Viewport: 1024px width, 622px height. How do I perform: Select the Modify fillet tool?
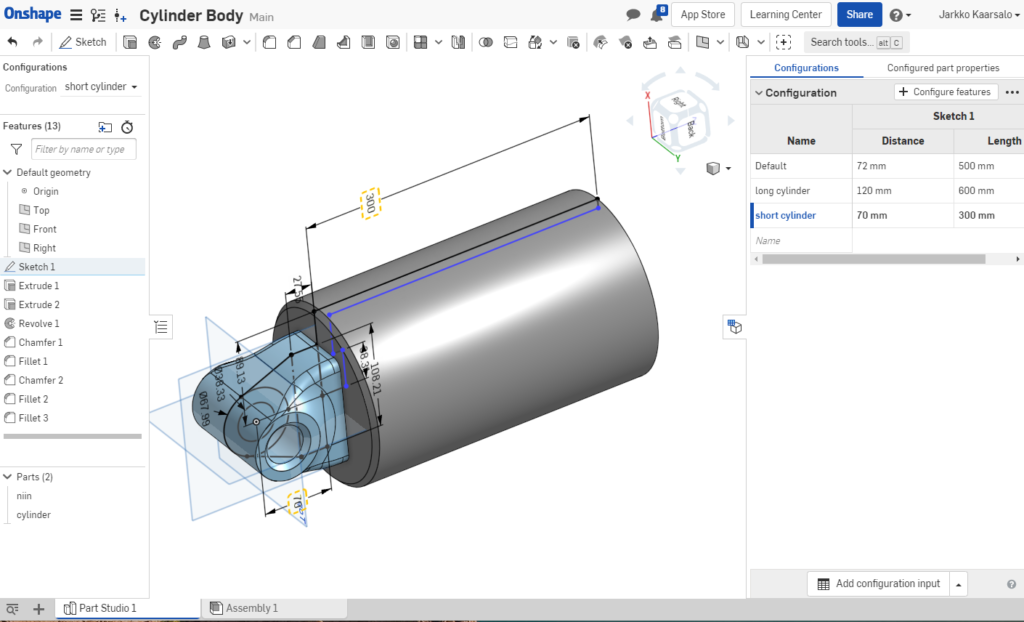pos(600,42)
